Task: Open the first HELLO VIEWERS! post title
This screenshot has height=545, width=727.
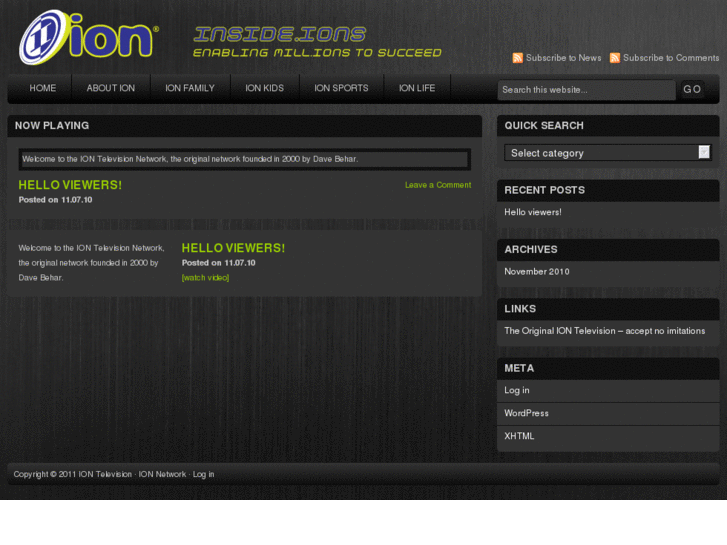Action: pos(70,185)
